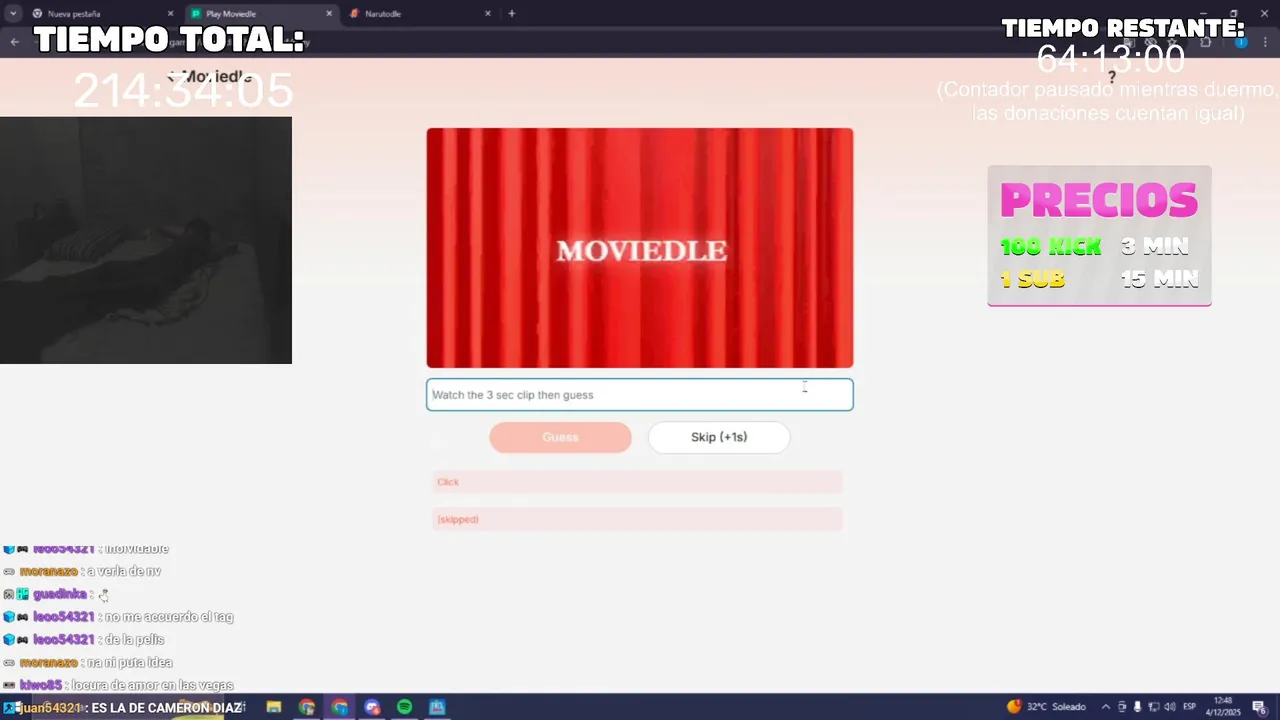Screen dimensions: 1280x720
Task: Open the clock showing 12:48
Action: click(x=1224, y=706)
